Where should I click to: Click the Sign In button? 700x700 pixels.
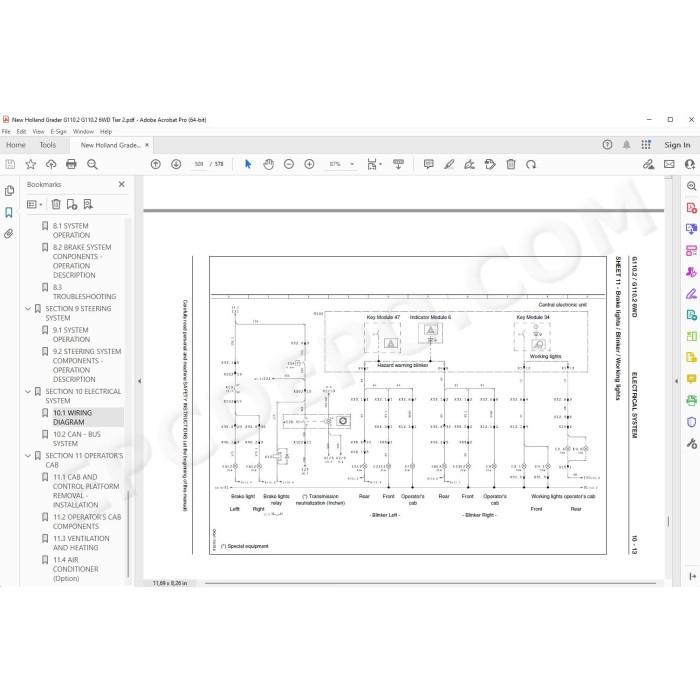click(x=677, y=145)
